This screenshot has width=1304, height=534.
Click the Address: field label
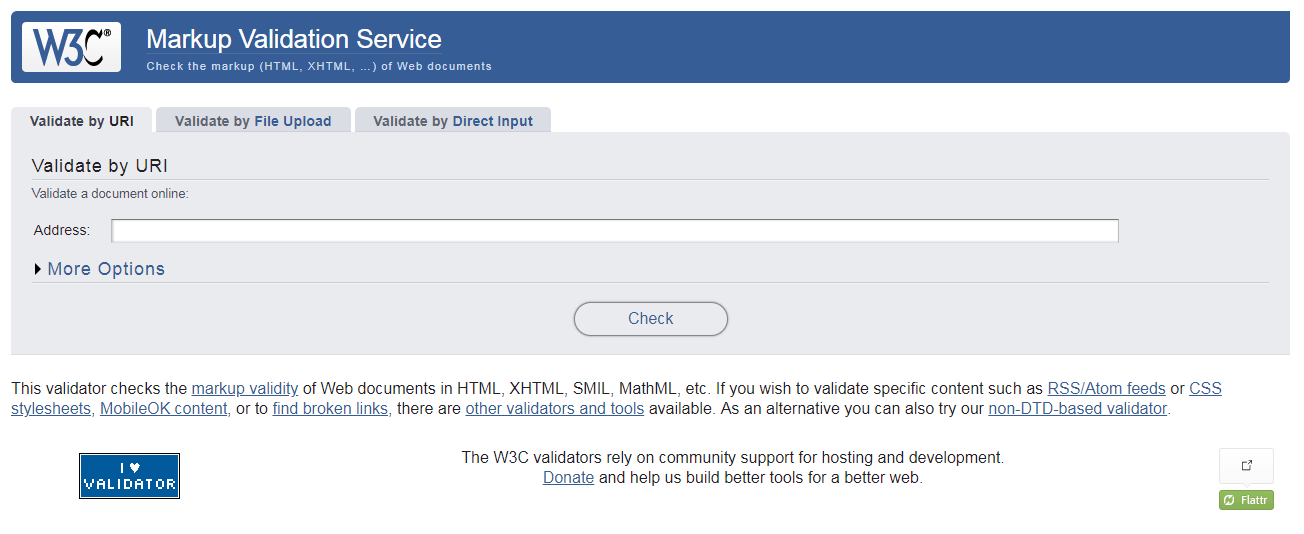pos(62,230)
